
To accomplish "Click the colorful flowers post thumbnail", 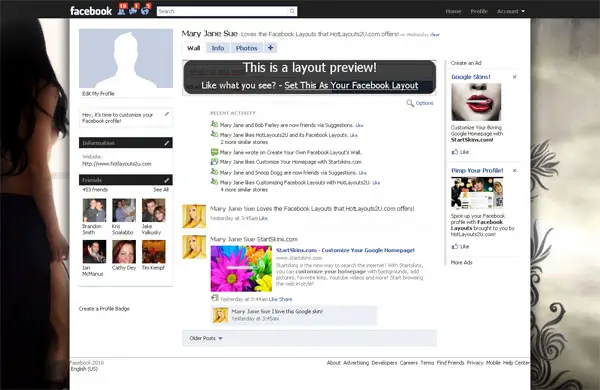I will [241, 269].
